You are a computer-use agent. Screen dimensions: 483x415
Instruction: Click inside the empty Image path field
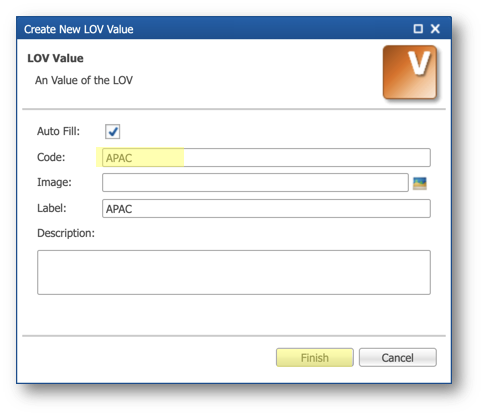[255, 182]
